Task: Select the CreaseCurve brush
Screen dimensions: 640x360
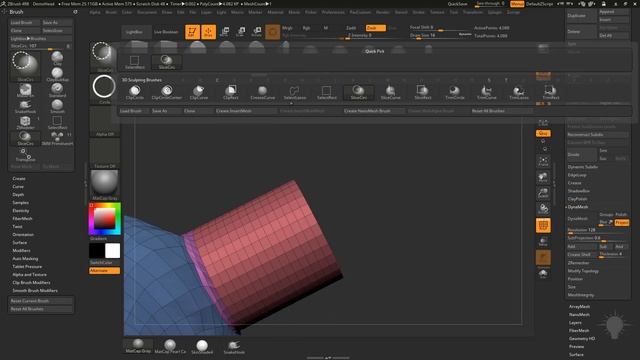Action: tap(262, 92)
